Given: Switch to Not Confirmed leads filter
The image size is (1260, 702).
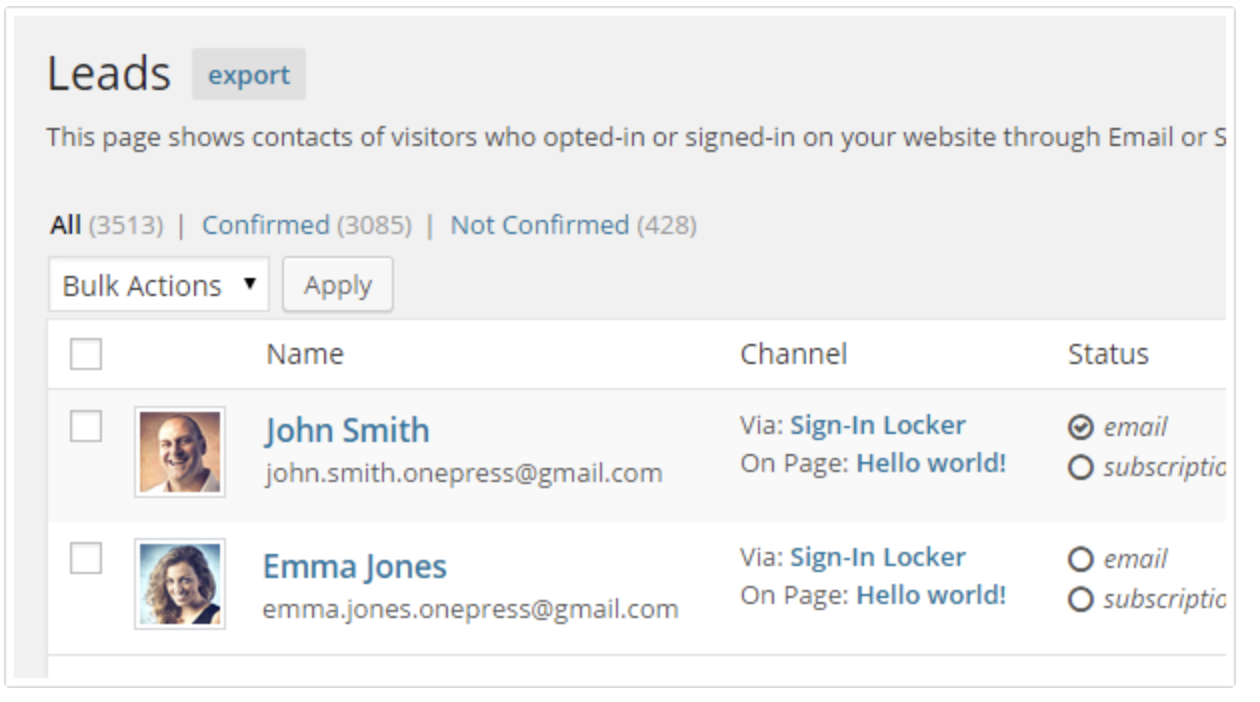Looking at the screenshot, I should pos(539,225).
